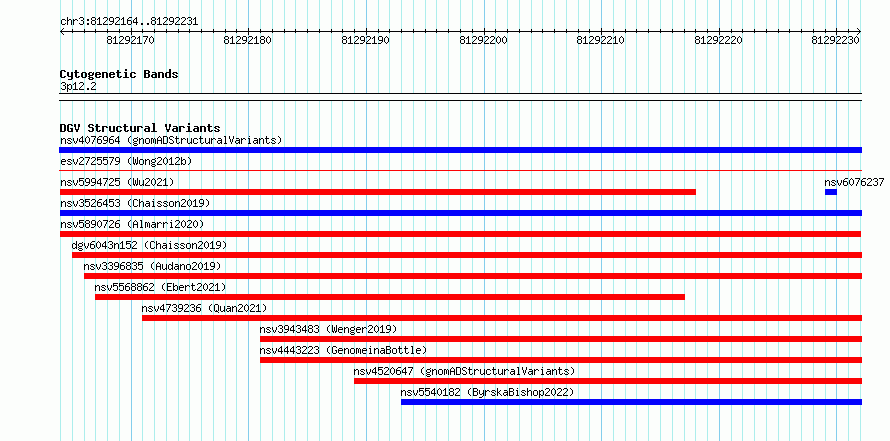Open the nsv5994725 (Wu2021) label
This screenshot has height=441, width=890.
[x=117, y=182]
